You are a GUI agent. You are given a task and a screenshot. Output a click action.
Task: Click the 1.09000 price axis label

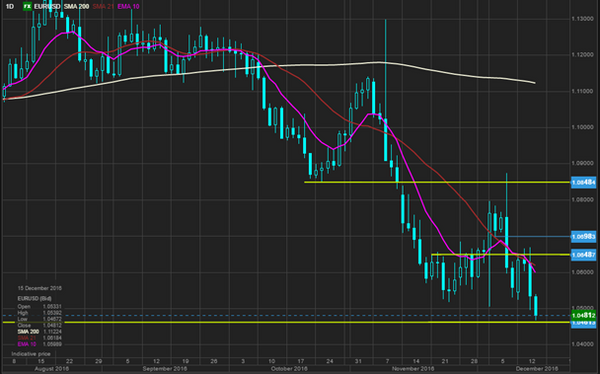click(582, 163)
